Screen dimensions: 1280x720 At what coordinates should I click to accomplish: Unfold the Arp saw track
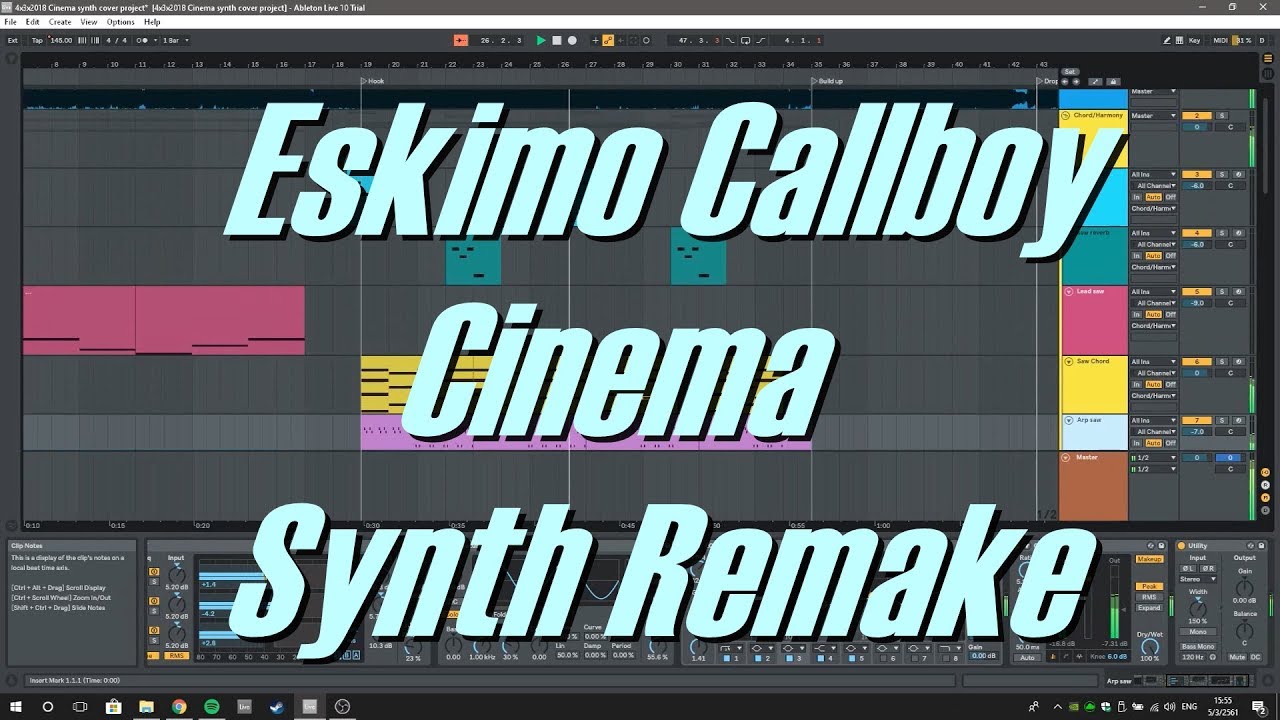pyautogui.click(x=1068, y=421)
